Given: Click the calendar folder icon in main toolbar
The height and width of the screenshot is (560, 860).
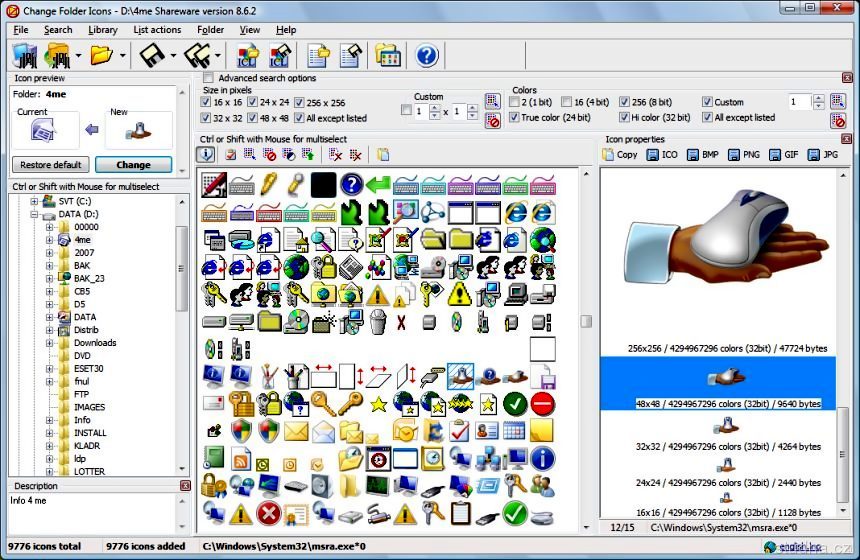Looking at the screenshot, I should (x=388, y=56).
